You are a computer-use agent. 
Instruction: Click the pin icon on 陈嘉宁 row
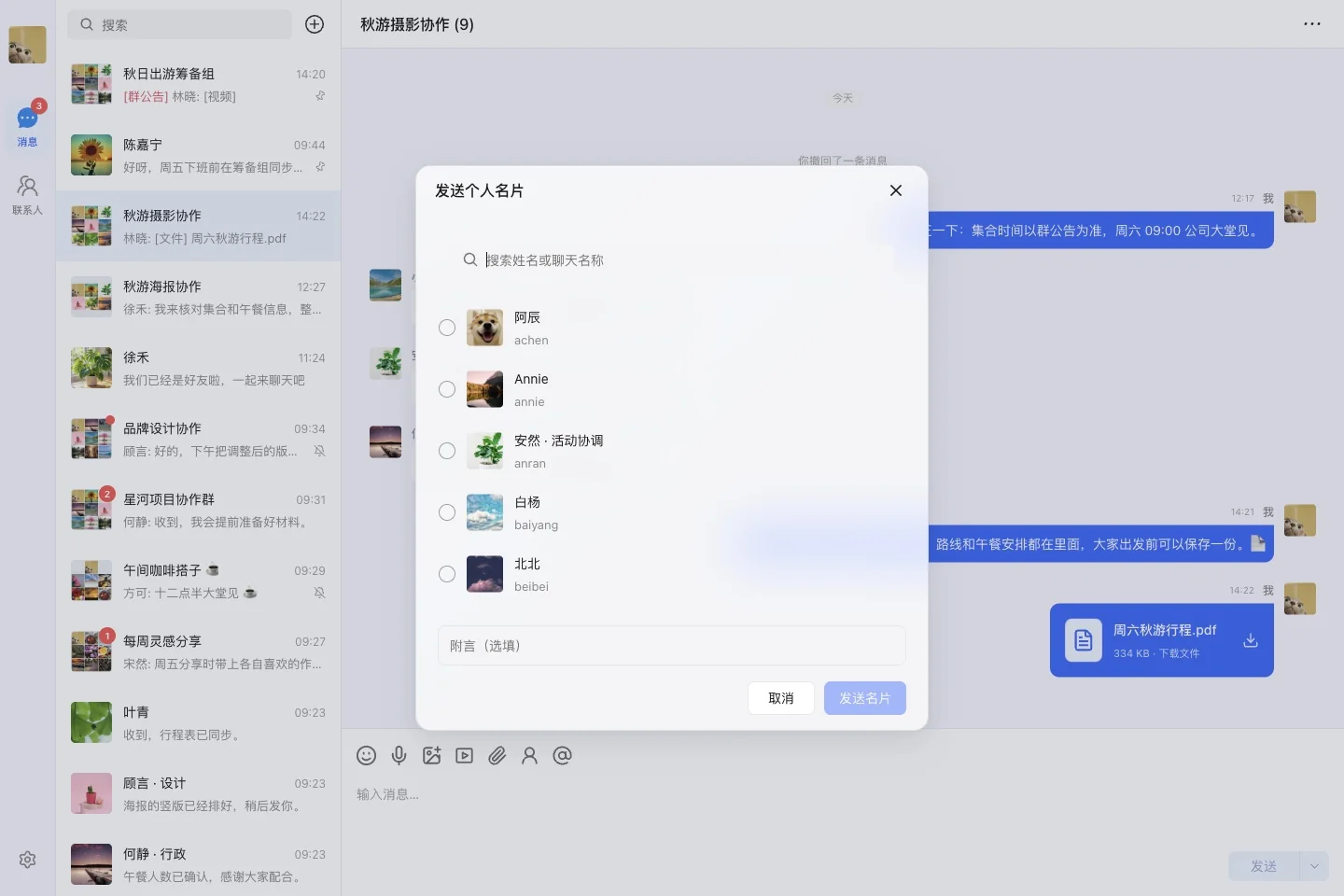coord(320,167)
